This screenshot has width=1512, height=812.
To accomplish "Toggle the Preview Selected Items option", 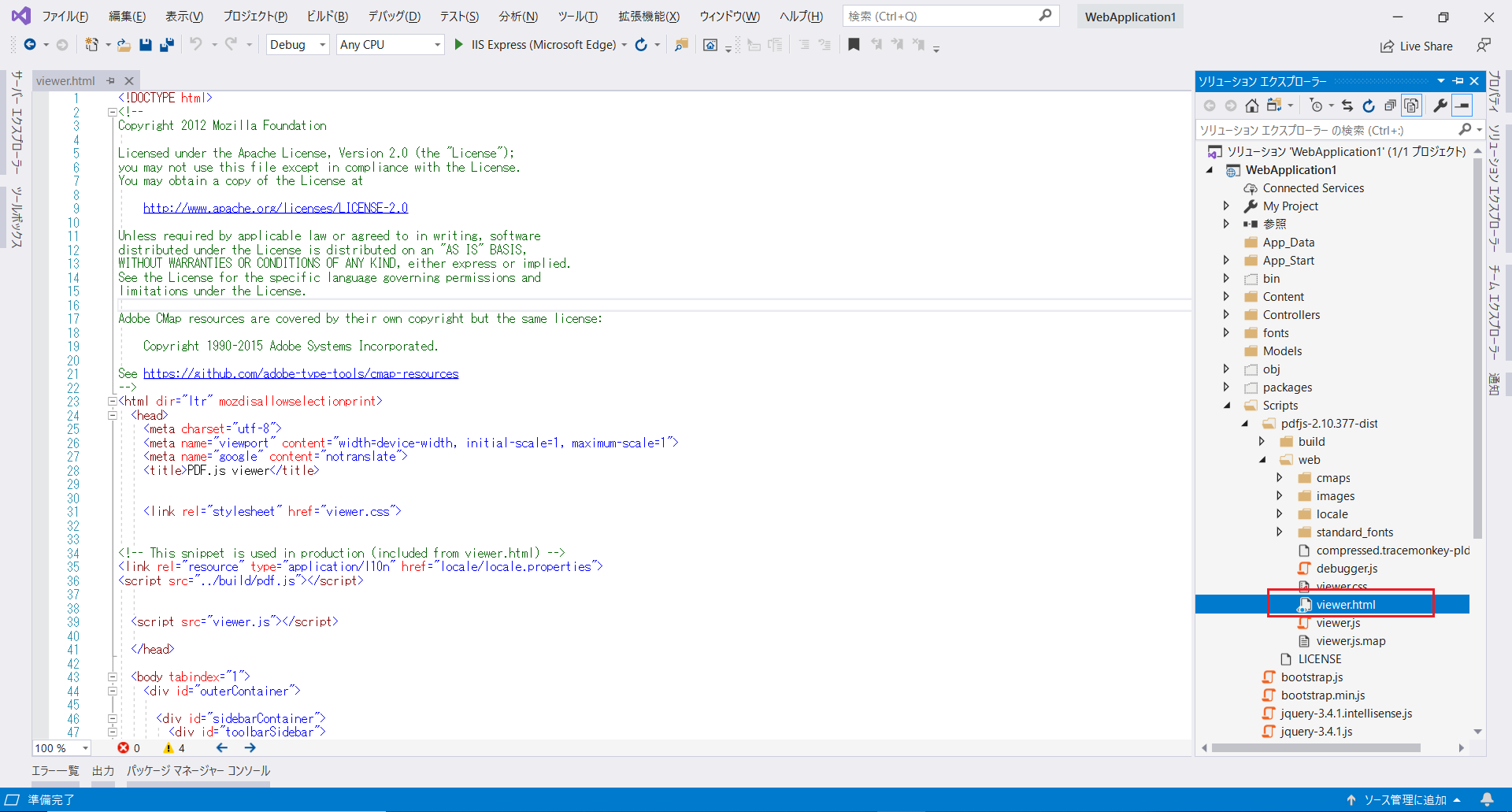I will coord(1412,105).
